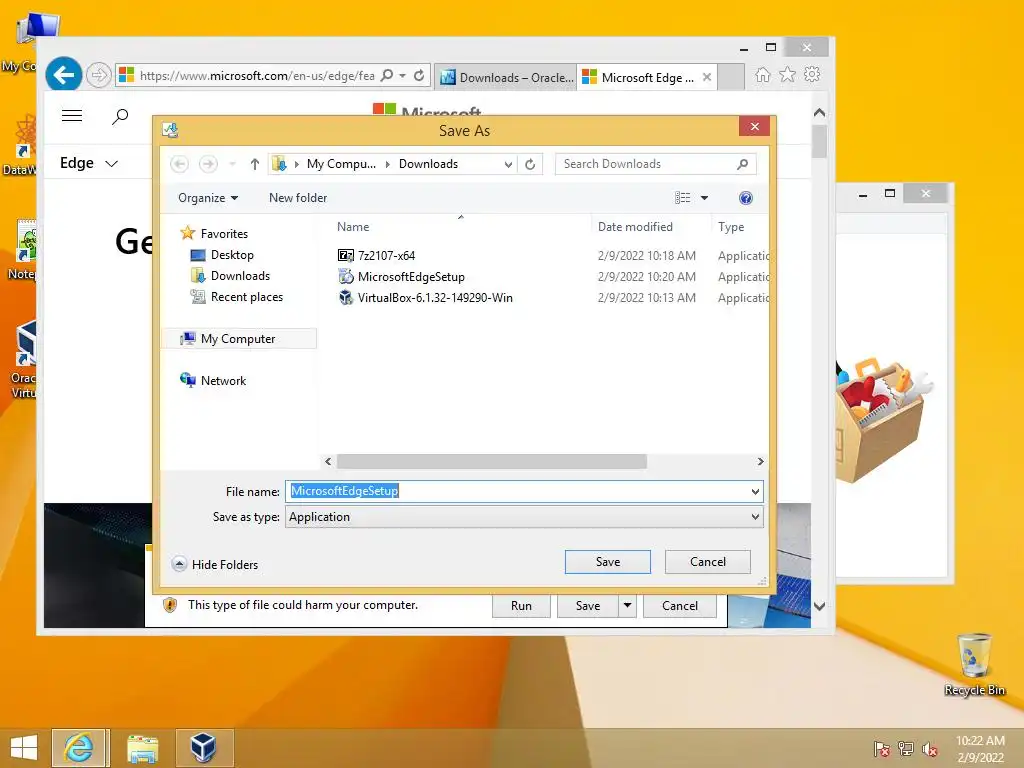Click Run in the download bar
This screenshot has height=768, width=1024.
pyautogui.click(x=521, y=605)
